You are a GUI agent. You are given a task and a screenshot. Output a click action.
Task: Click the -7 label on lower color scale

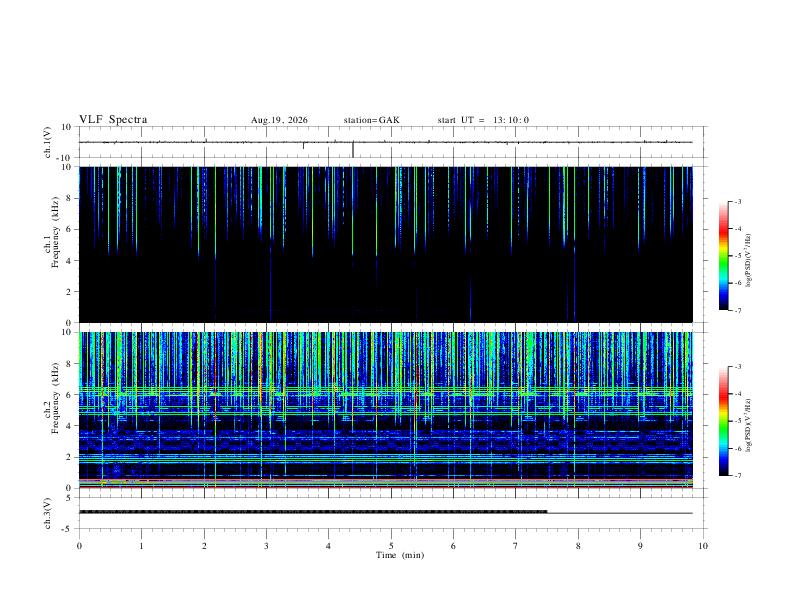737,476
